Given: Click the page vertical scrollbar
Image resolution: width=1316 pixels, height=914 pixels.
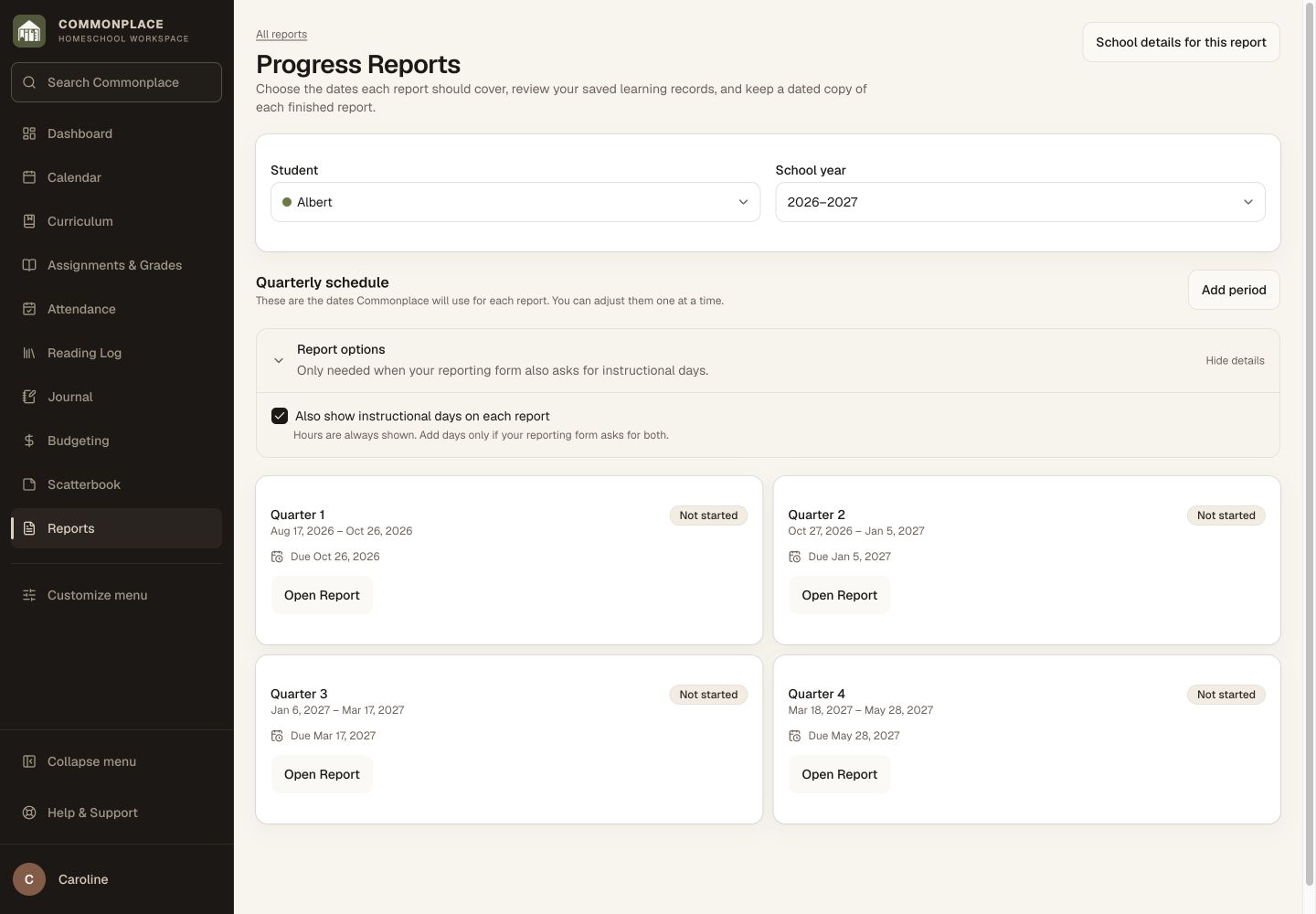Looking at the screenshot, I should (1309, 443).
